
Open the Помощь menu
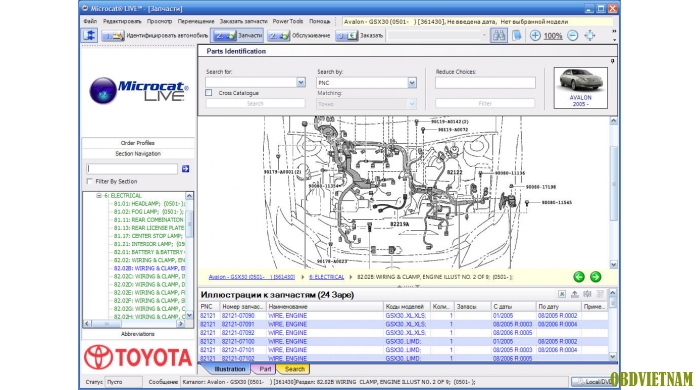tap(320, 21)
